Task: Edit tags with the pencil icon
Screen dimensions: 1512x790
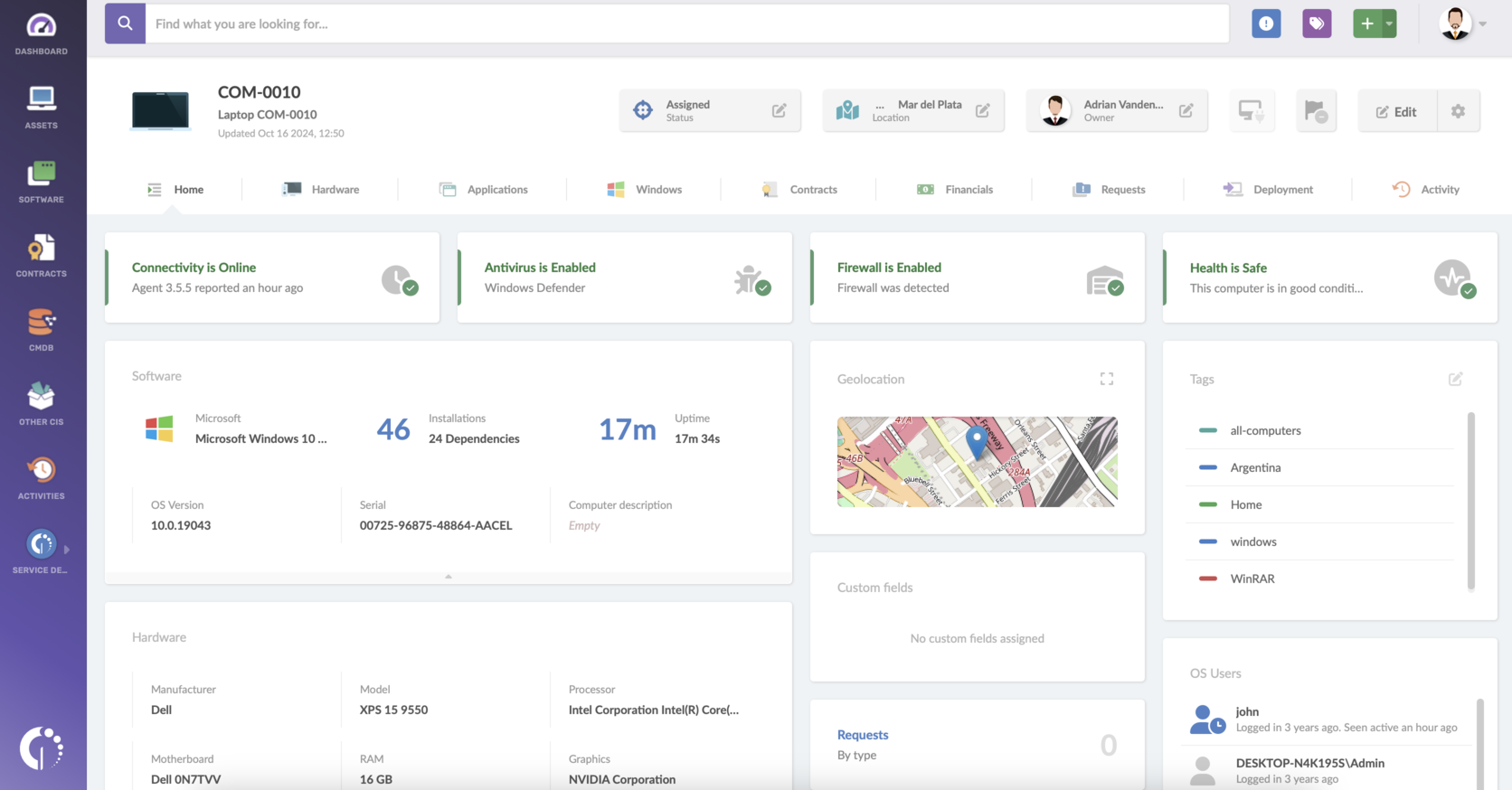Action: pos(1455,379)
